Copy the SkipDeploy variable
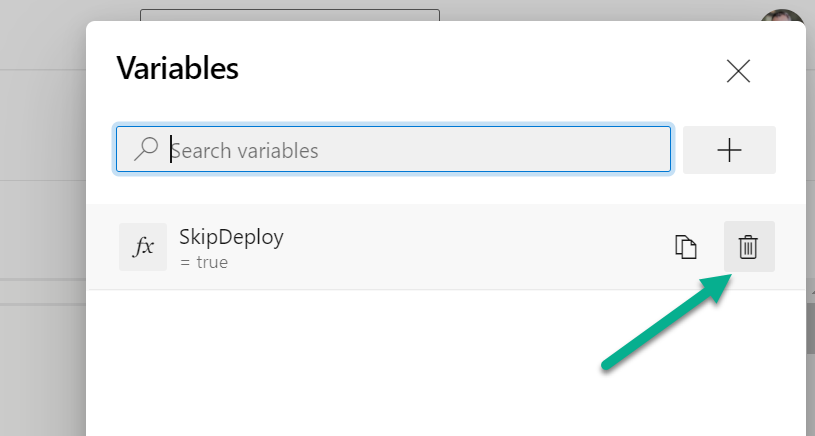 [x=685, y=247]
